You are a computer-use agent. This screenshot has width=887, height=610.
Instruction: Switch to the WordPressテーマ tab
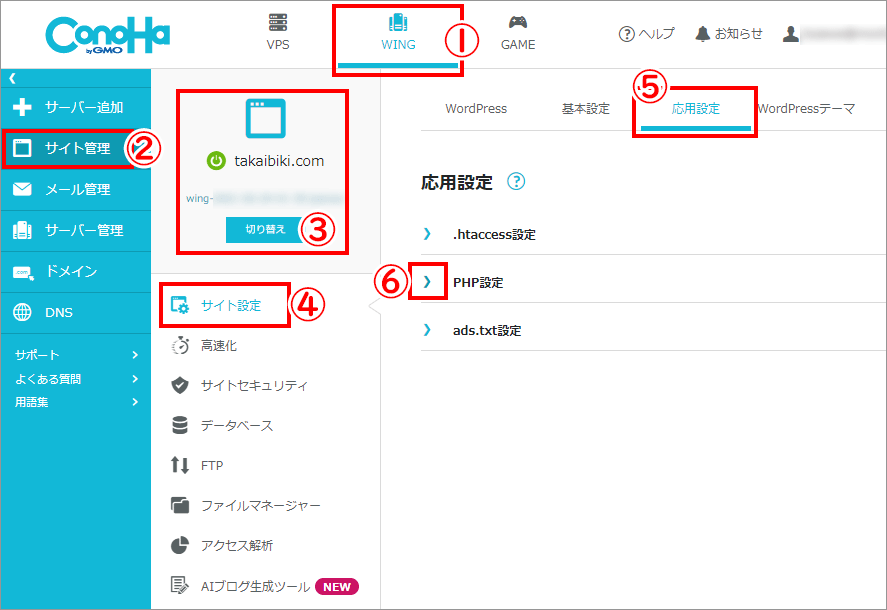click(806, 109)
